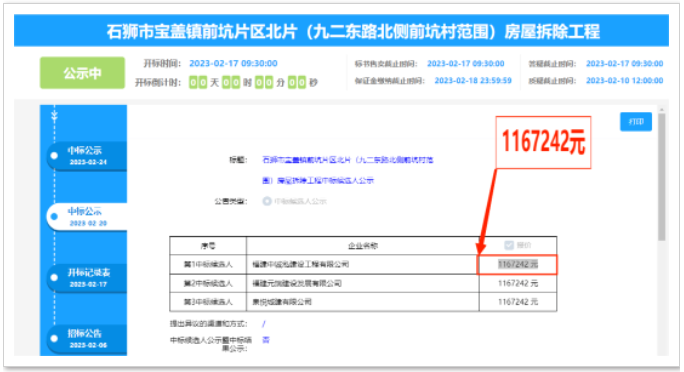
Task: Click the 开标时间 value 2023-02-17 09:30:00
Action: click(233, 64)
